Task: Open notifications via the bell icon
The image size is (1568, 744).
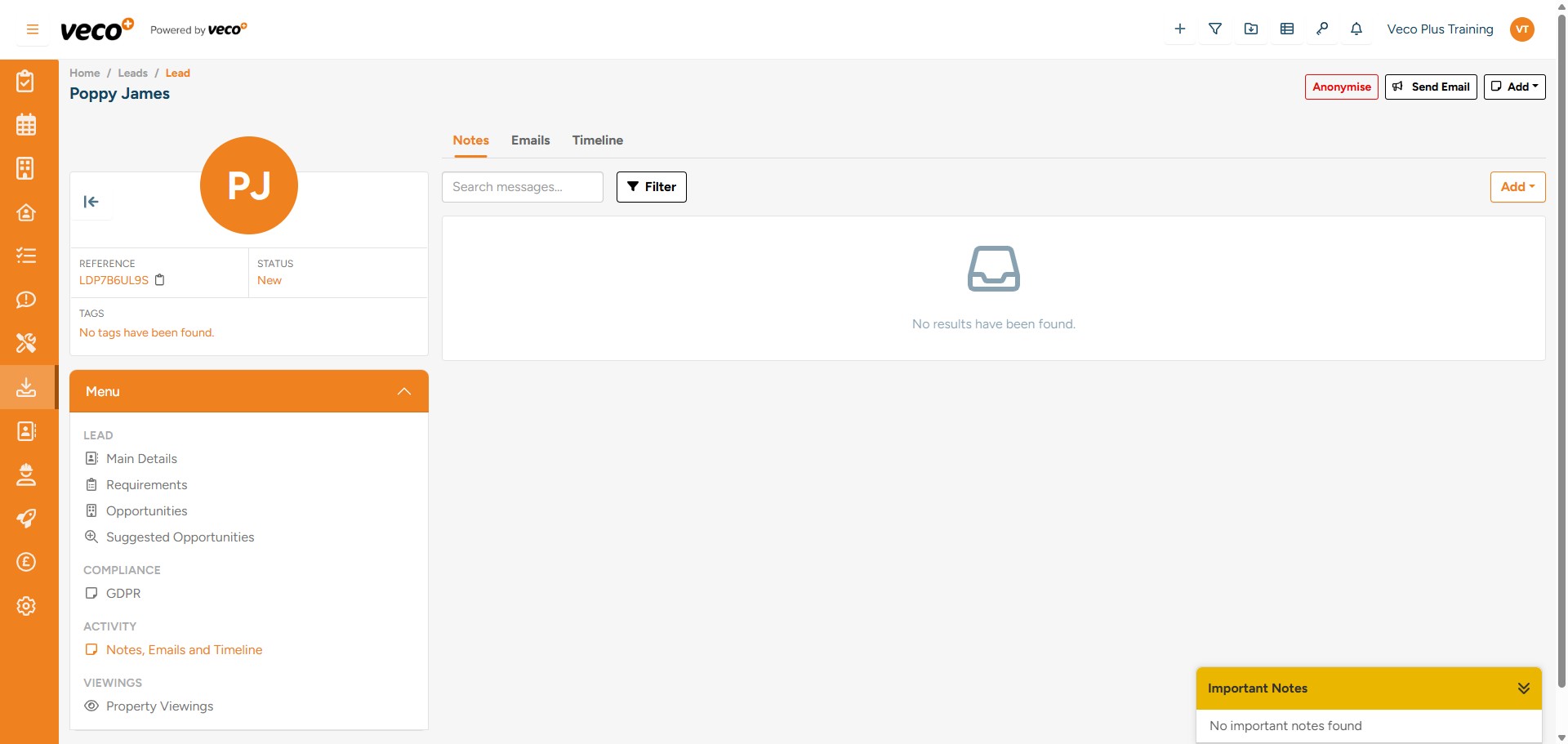Action: click(1356, 29)
